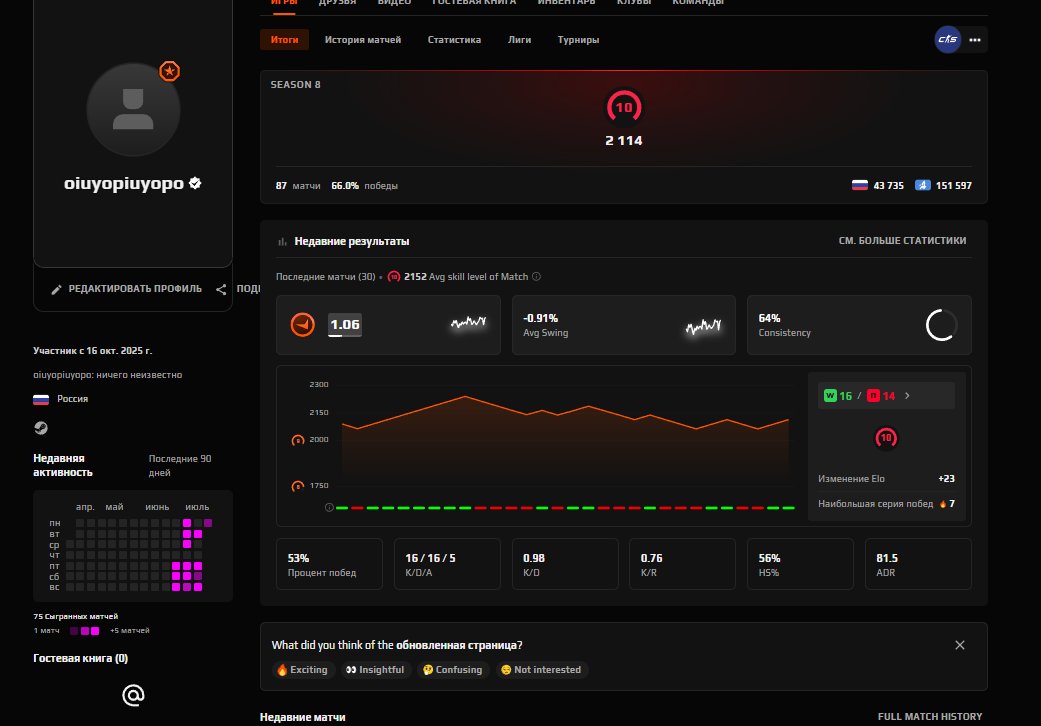Click the 64% Consistency circular gauge
1041x726 pixels.
click(x=941, y=325)
